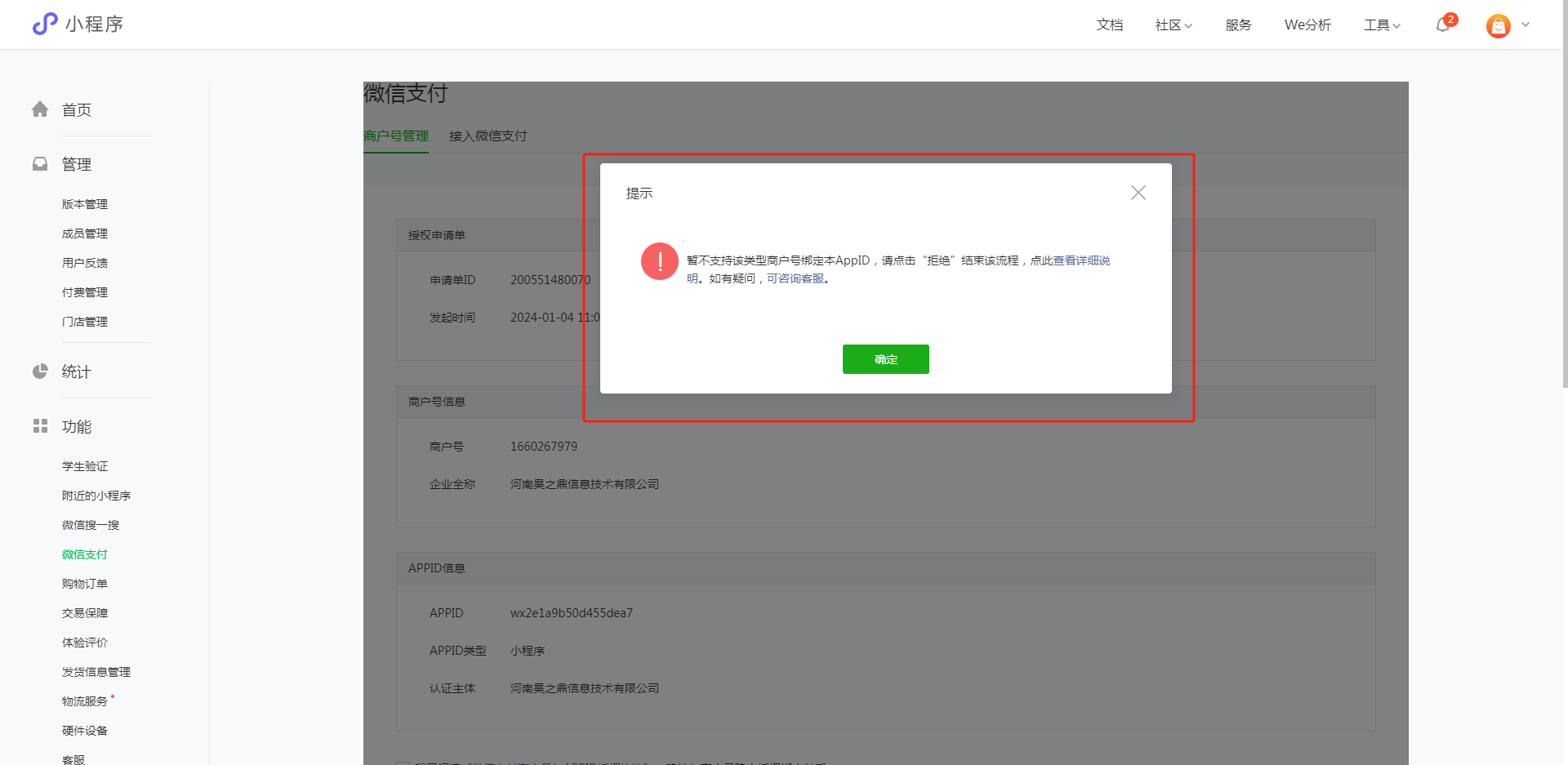Image resolution: width=1568 pixels, height=765 pixels.
Task: Click the 微信支付 page heading
Action: (x=406, y=94)
